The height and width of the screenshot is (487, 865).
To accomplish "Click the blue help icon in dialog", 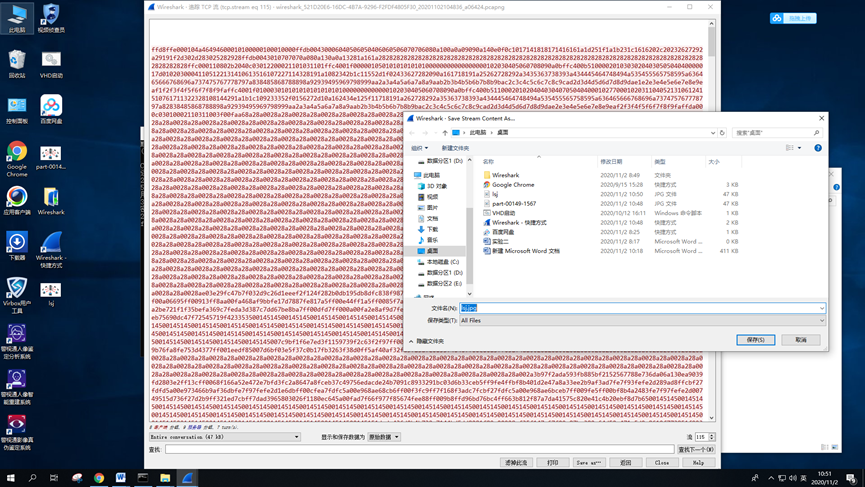I will (818, 148).
